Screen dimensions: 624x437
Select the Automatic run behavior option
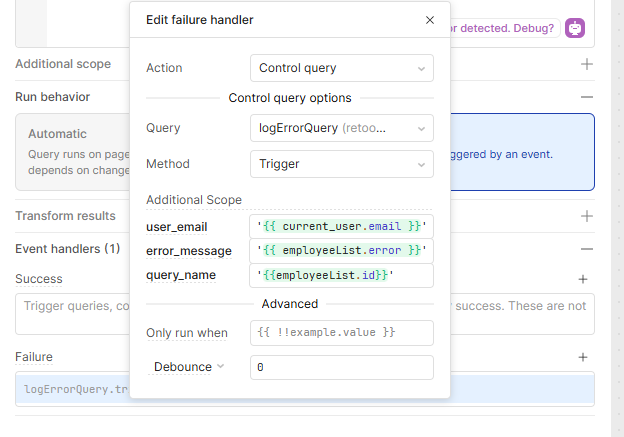(73, 152)
